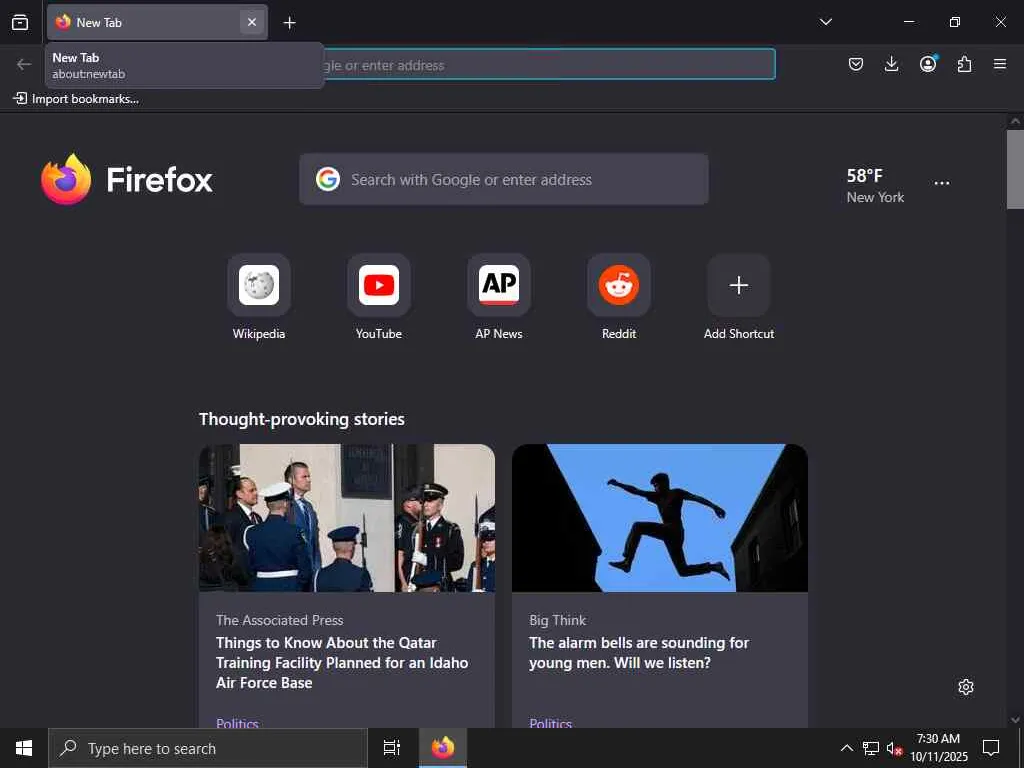This screenshot has height=768, width=1024.
Task: Click The Associated Press source label
Action: click(280, 620)
